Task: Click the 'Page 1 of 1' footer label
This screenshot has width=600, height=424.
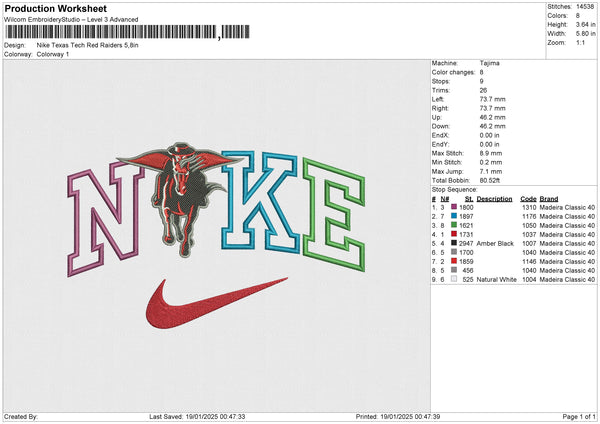Action: point(579,417)
